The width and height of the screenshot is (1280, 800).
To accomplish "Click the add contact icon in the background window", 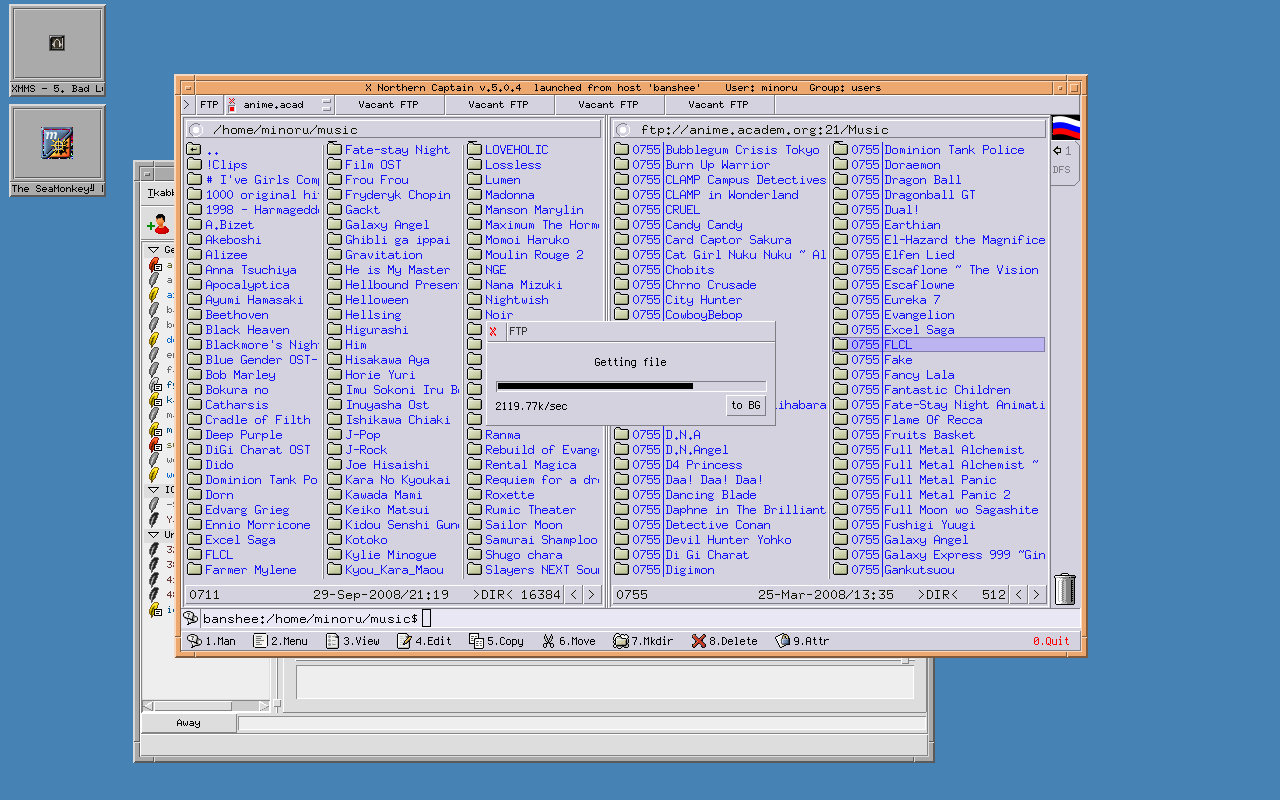I will (158, 224).
